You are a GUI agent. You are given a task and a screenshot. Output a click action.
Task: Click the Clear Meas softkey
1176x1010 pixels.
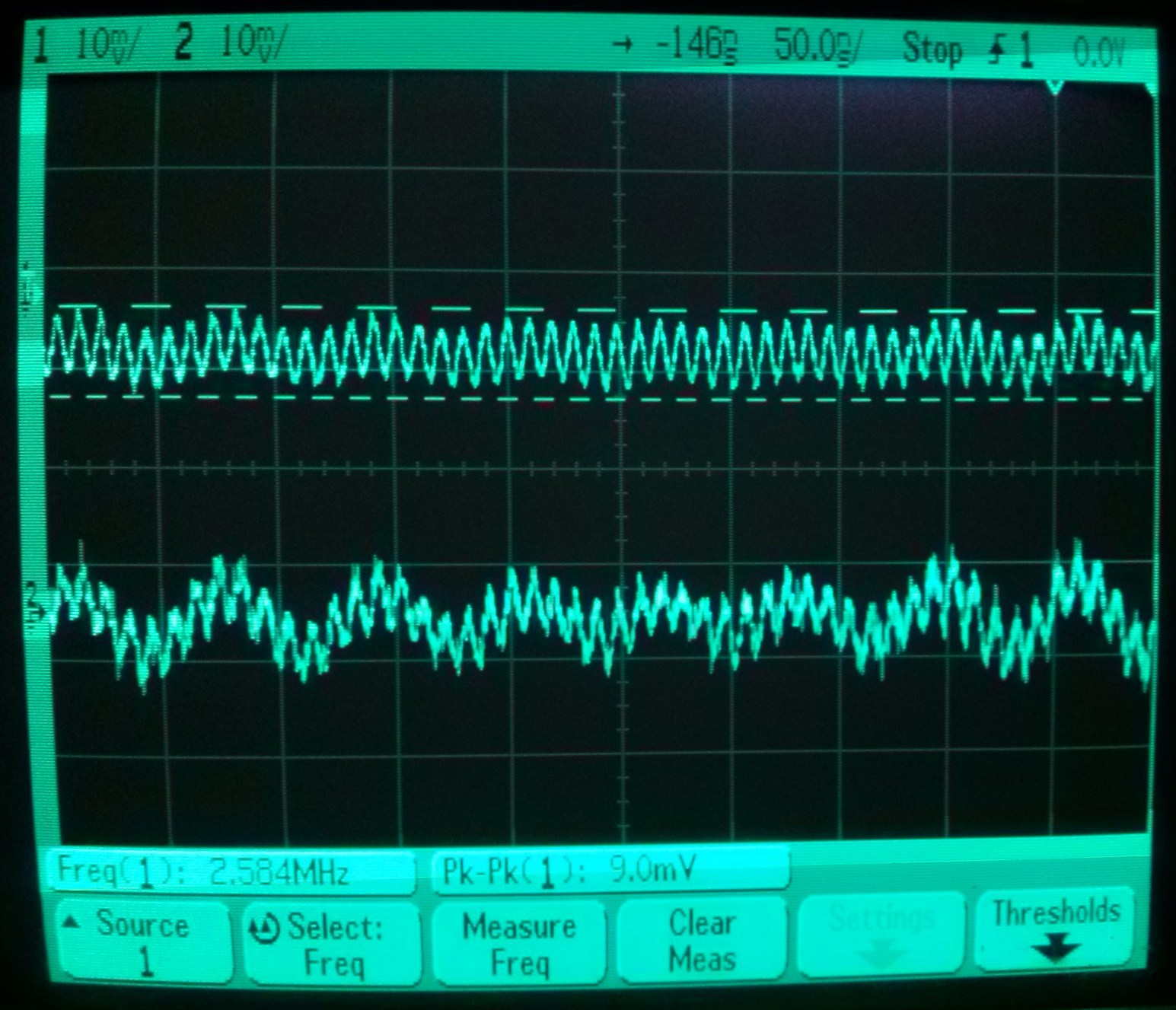coord(702,941)
